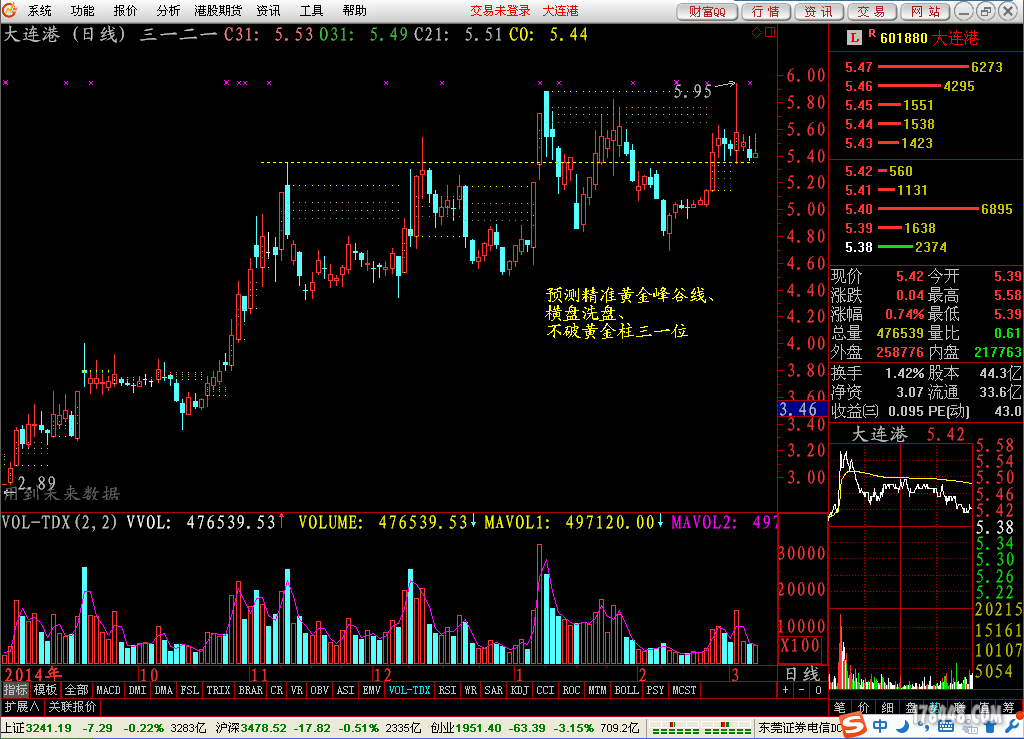Open the 系统 menu
Screen dimensions: 1024x739
(x=39, y=10)
